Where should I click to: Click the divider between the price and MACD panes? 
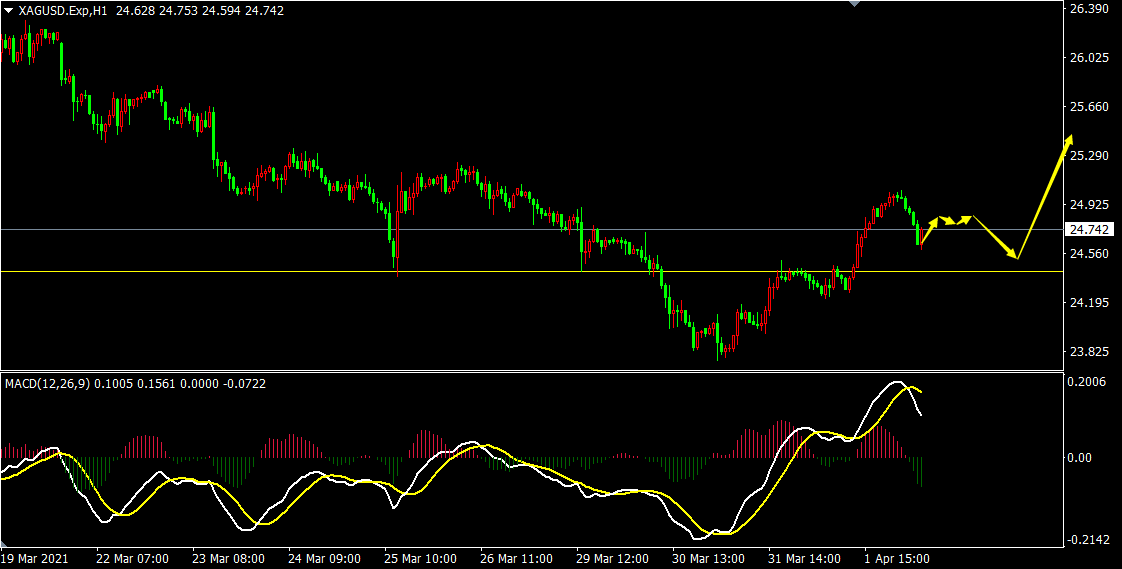pos(530,371)
